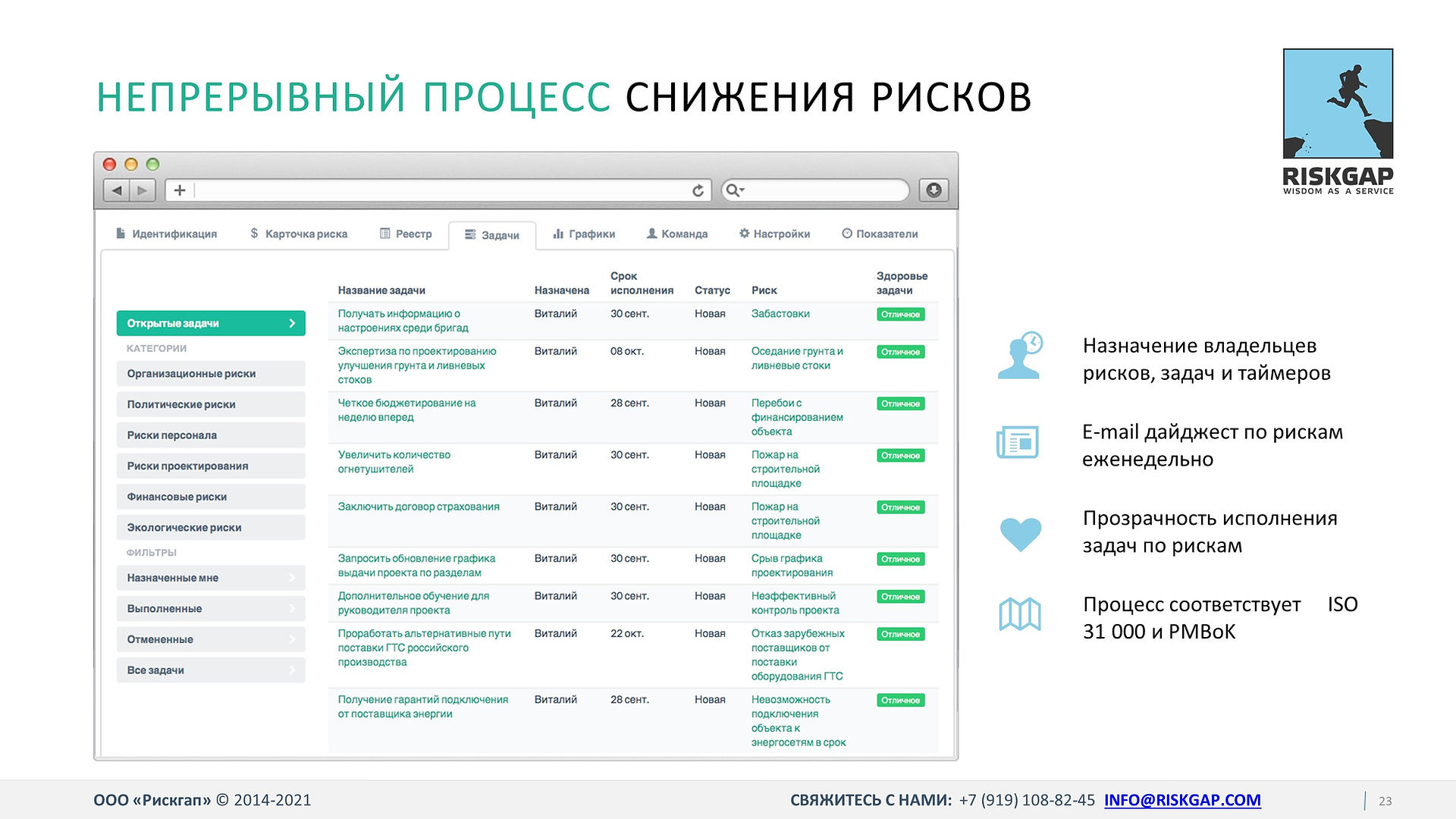Select the Организационные риски category

(211, 374)
